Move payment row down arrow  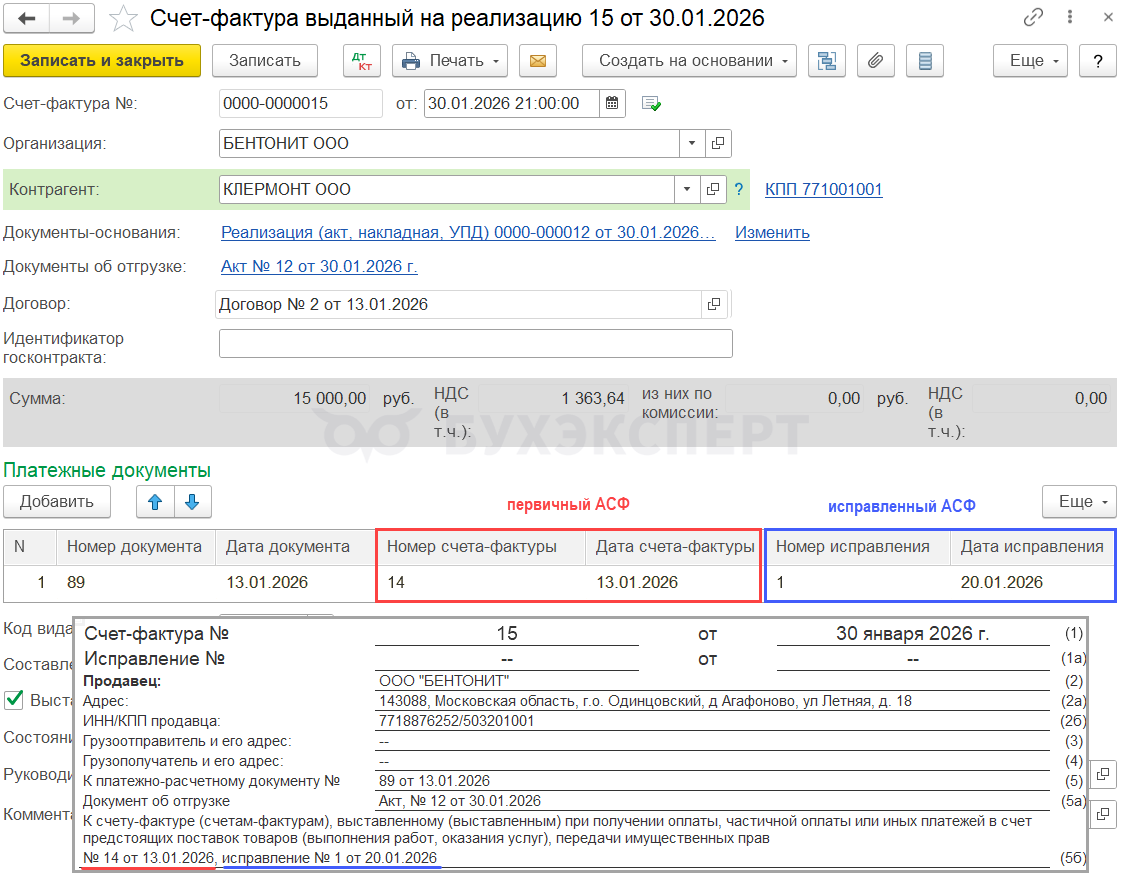pyautogui.click(x=192, y=502)
